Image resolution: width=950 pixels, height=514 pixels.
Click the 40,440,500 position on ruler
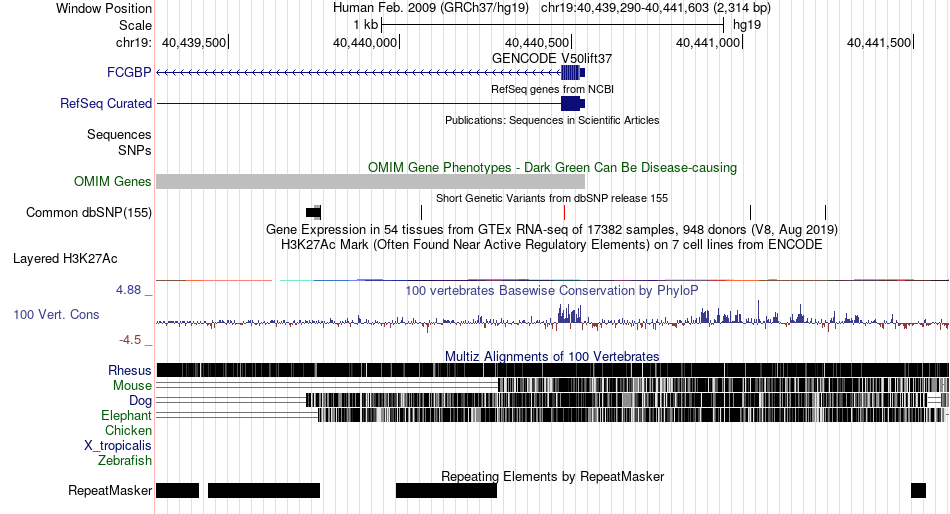(x=537, y=42)
